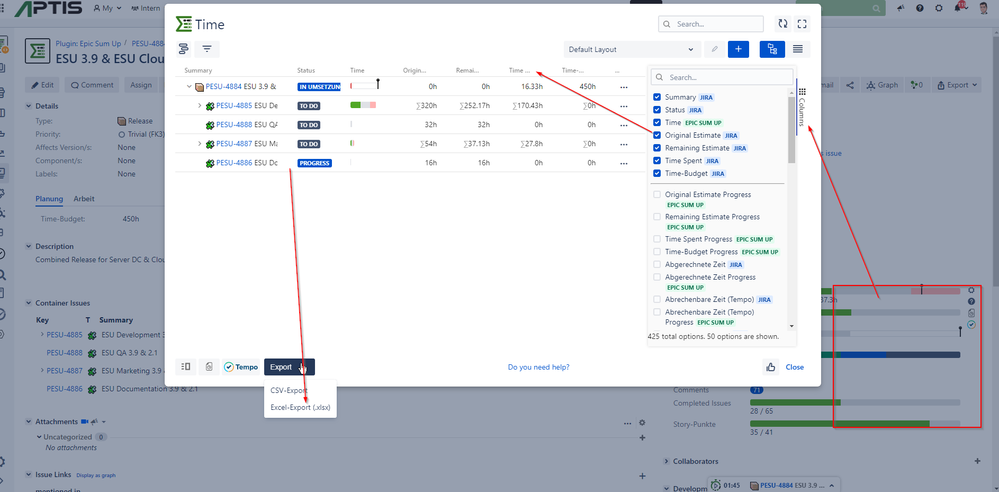999x492 pixels.
Task: Open PESU-4886 issue link in dialog
Action: [x=234, y=163]
